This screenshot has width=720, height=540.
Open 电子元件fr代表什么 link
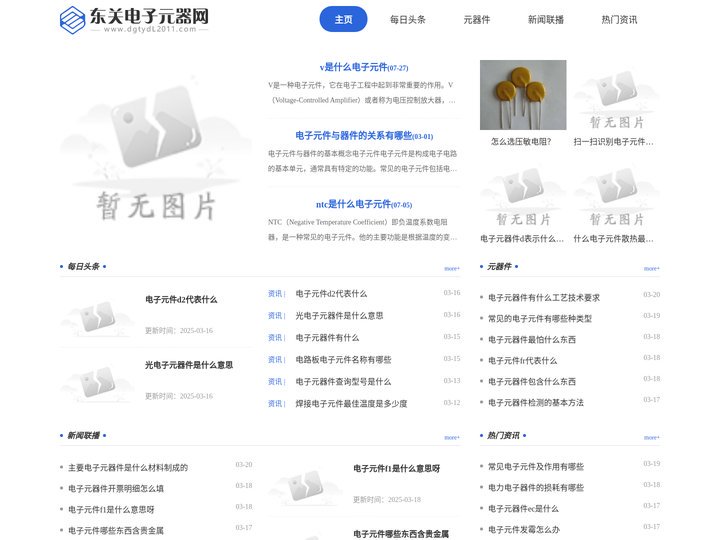[x=523, y=361]
